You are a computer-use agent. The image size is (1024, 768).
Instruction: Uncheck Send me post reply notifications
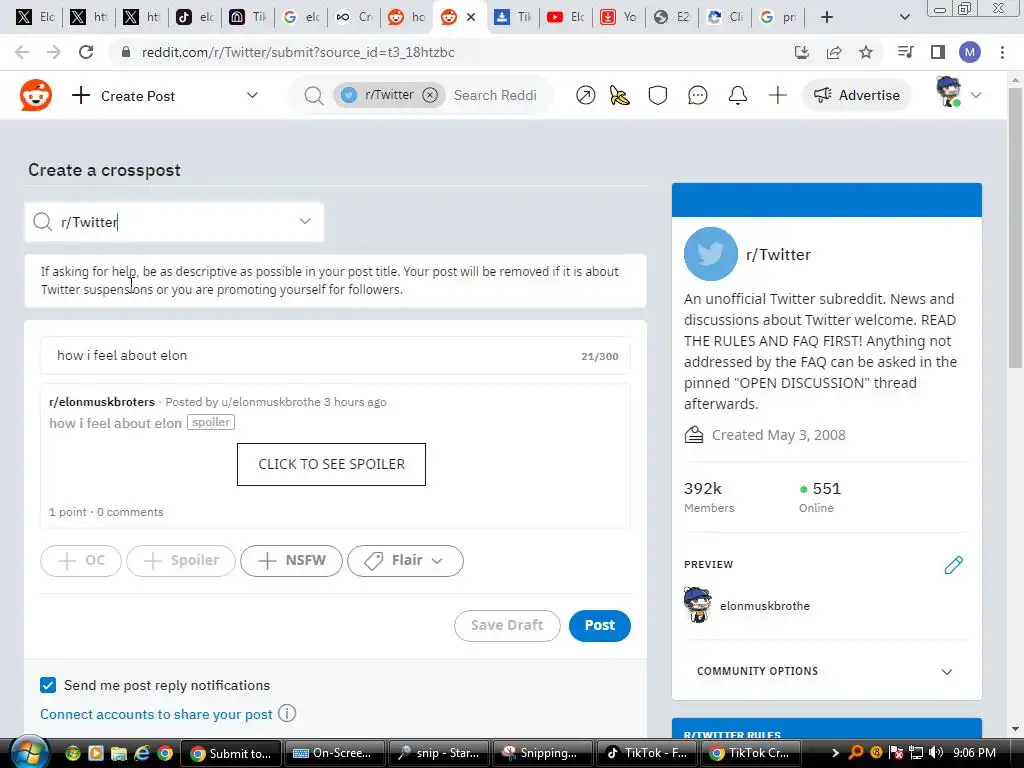click(x=48, y=685)
